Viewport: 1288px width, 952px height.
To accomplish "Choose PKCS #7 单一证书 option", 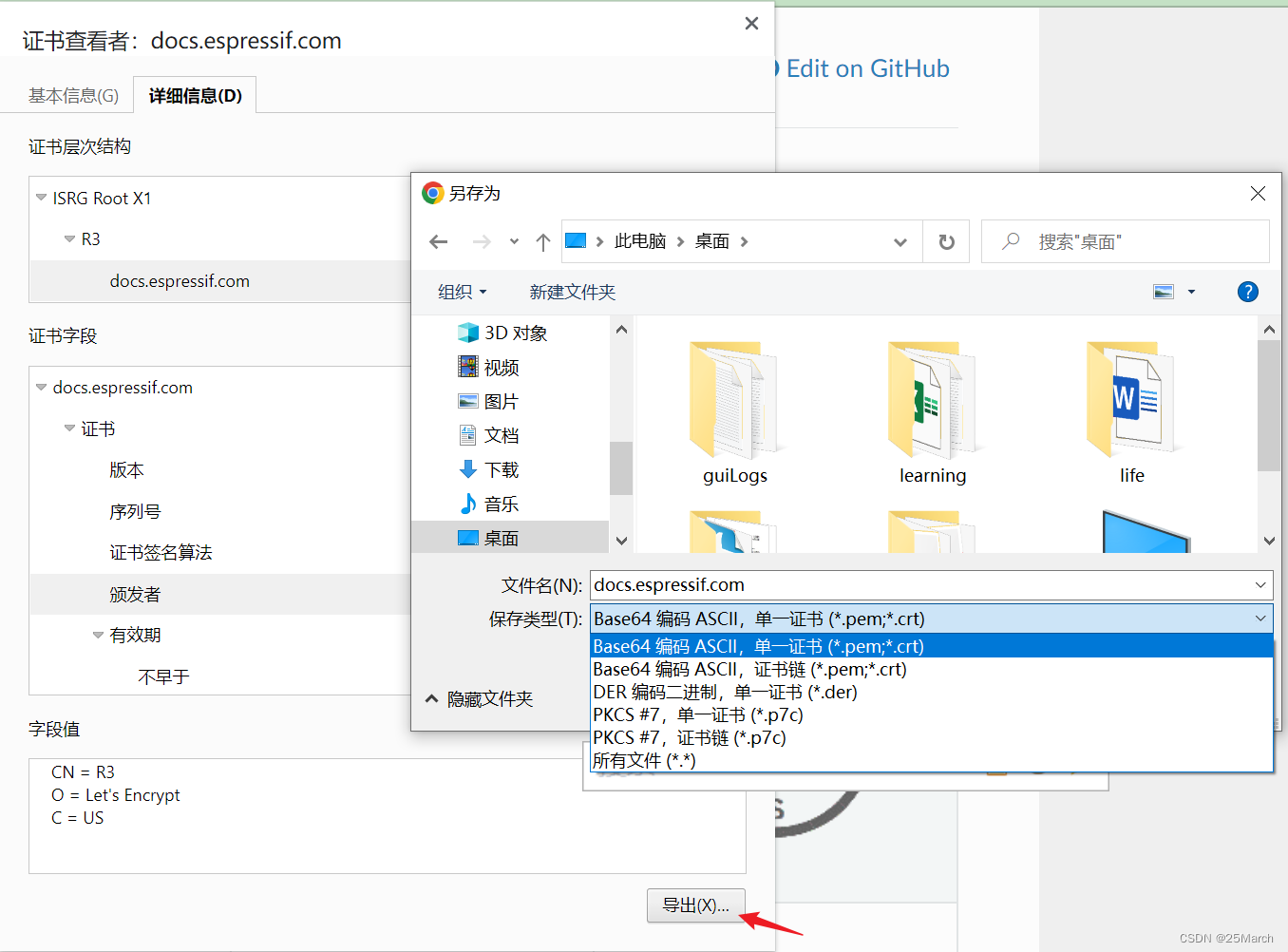I will click(x=931, y=714).
